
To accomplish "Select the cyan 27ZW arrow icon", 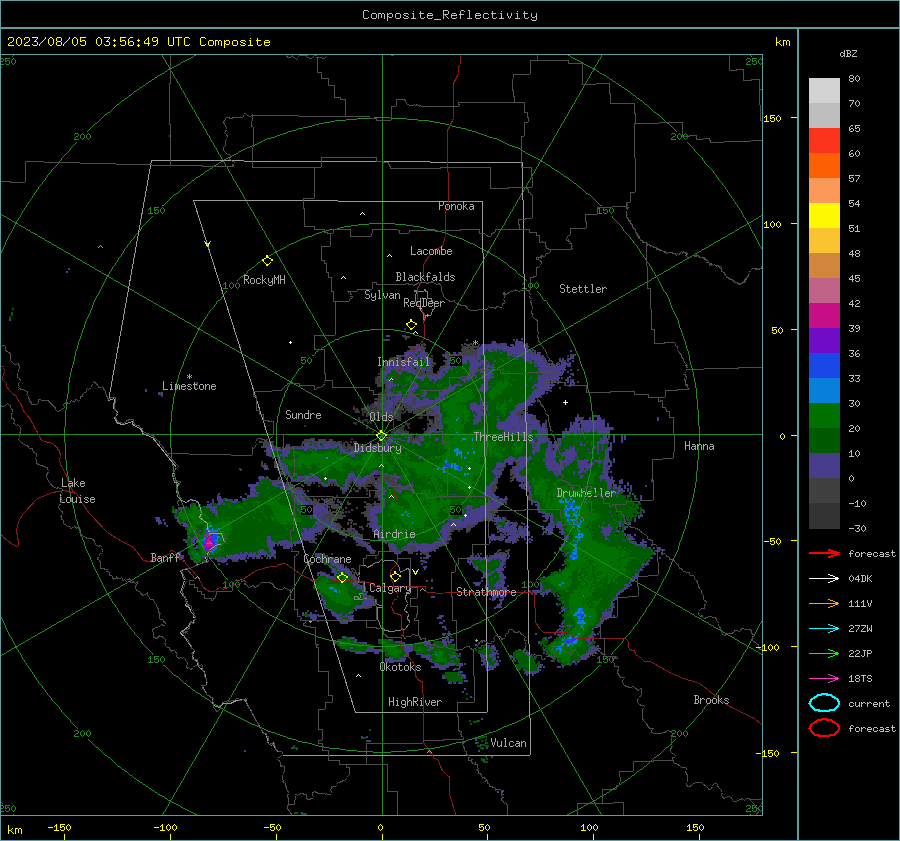I will 824,629.
